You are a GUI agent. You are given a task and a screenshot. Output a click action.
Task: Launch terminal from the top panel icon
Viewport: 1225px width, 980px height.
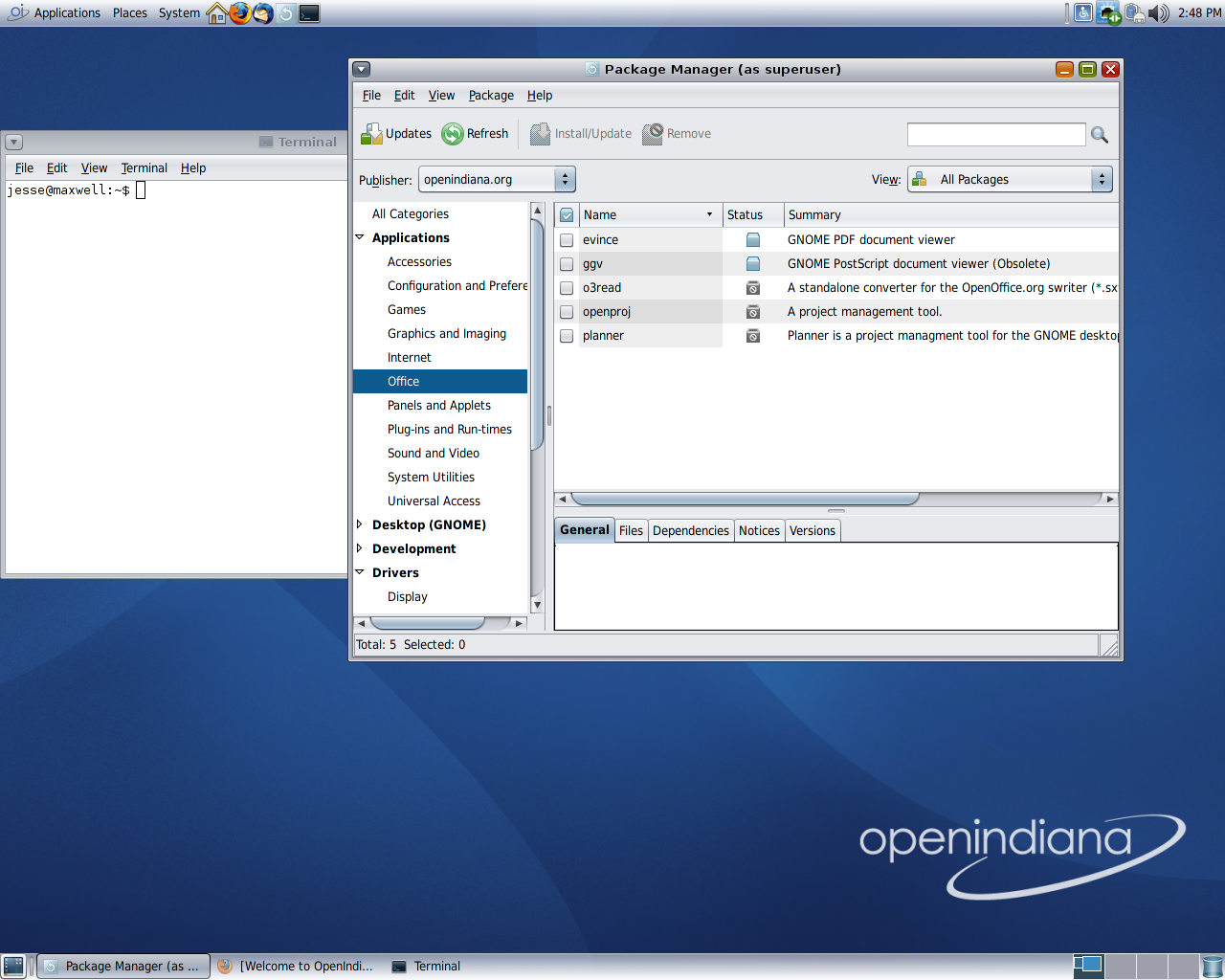pyautogui.click(x=309, y=12)
